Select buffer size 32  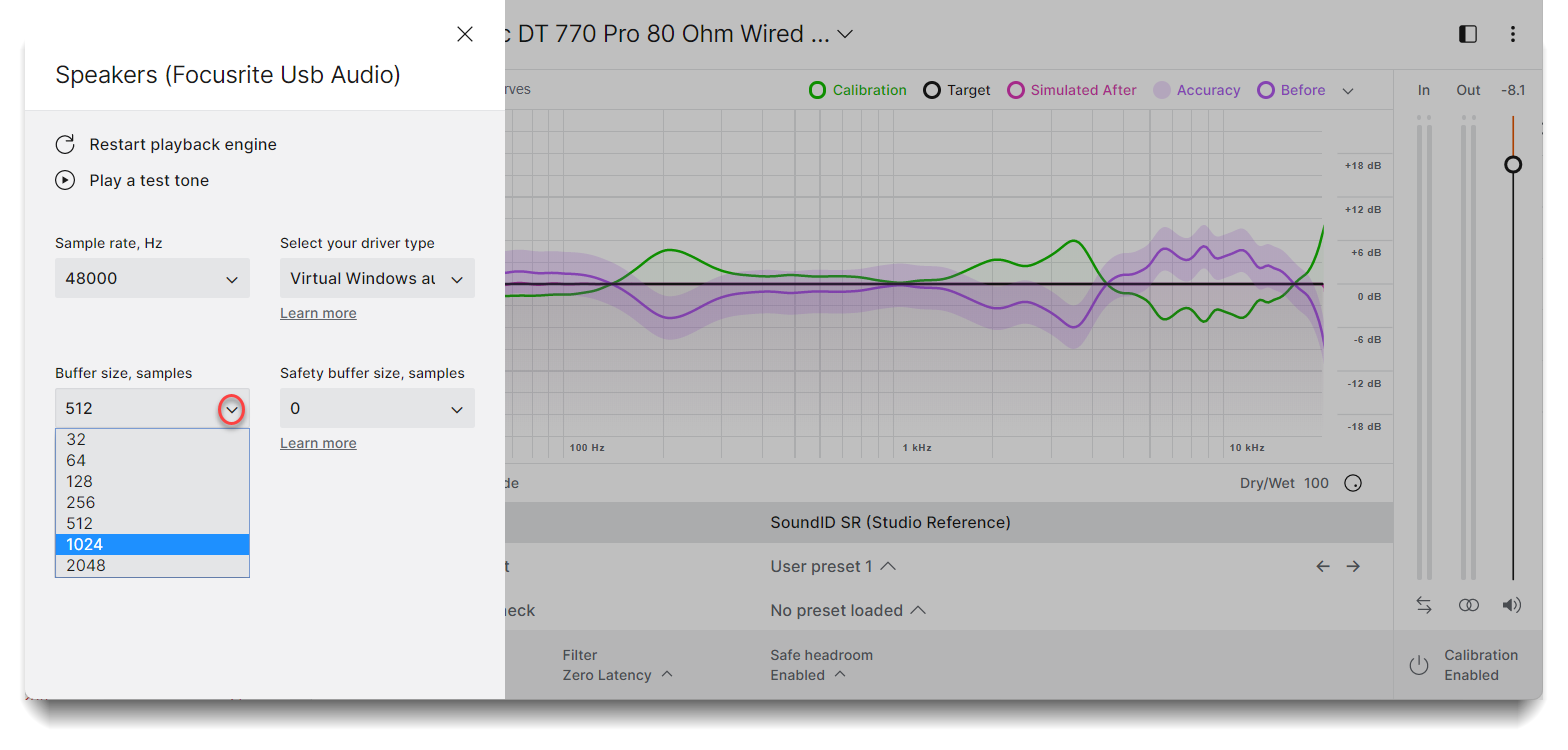click(152, 439)
